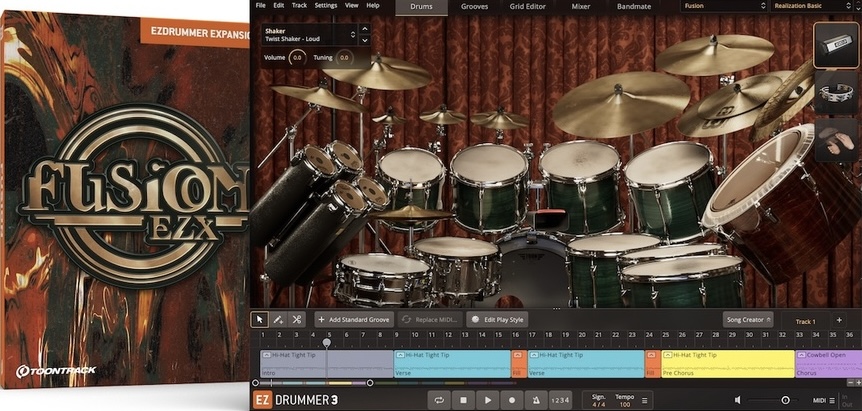The width and height of the screenshot is (862, 411).
Task: Toggle loop playback
Action: (439, 401)
